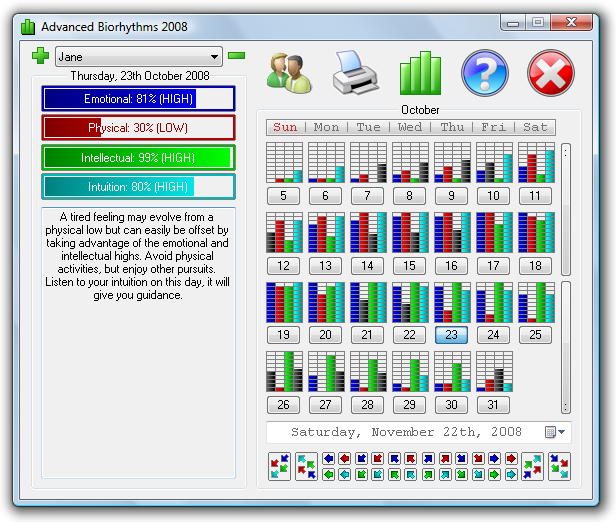The image size is (616, 522).
Task: Click the red left arrow button
Action: point(345,458)
